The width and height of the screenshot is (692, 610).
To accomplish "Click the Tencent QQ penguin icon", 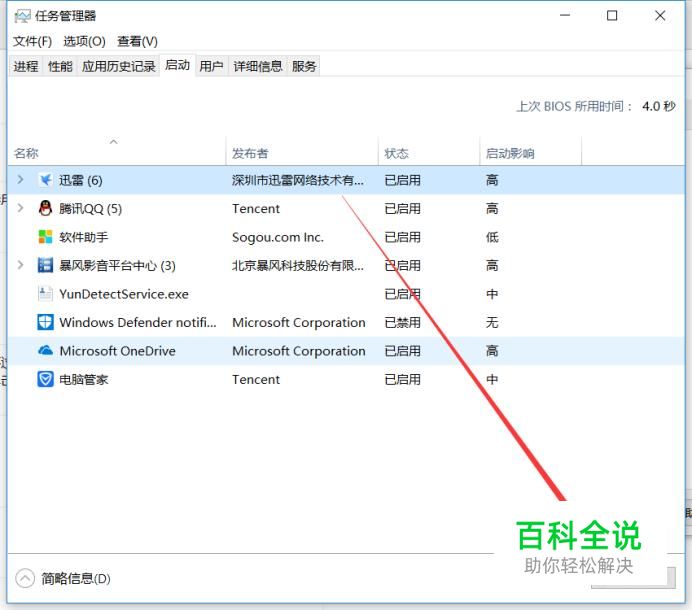I will [45, 208].
